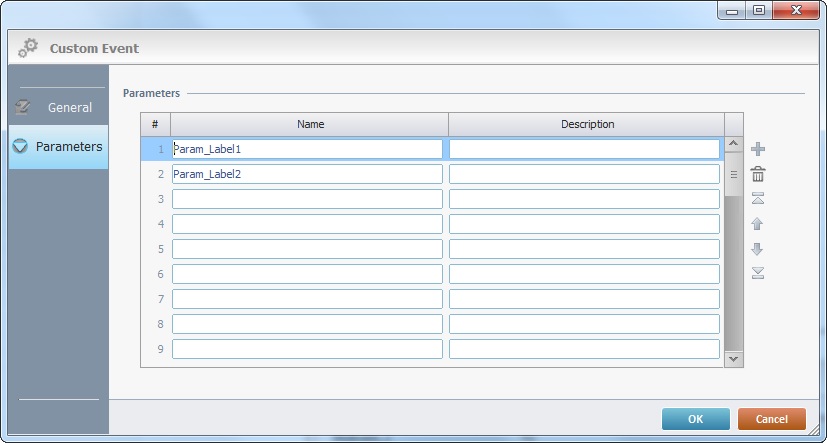
Task: Click the Param_Label2 name field
Action: click(x=307, y=174)
